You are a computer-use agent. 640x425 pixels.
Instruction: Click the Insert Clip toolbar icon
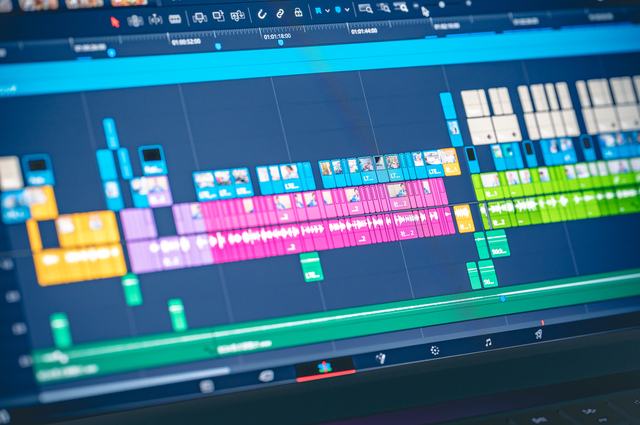[199, 17]
